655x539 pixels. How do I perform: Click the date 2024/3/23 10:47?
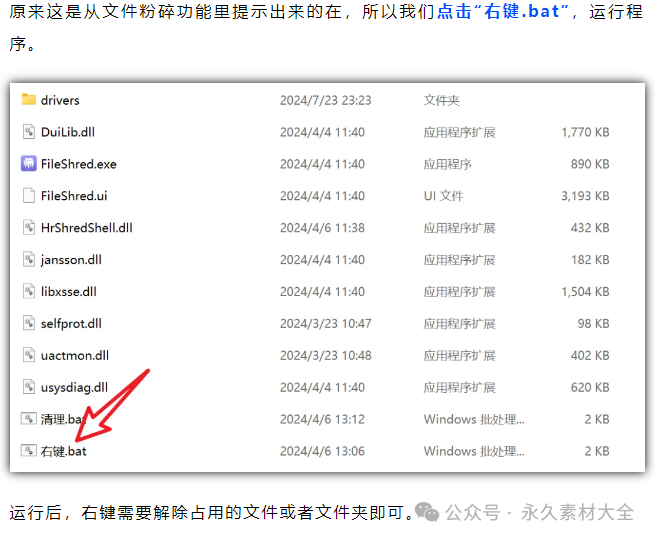pyautogui.click(x=325, y=324)
